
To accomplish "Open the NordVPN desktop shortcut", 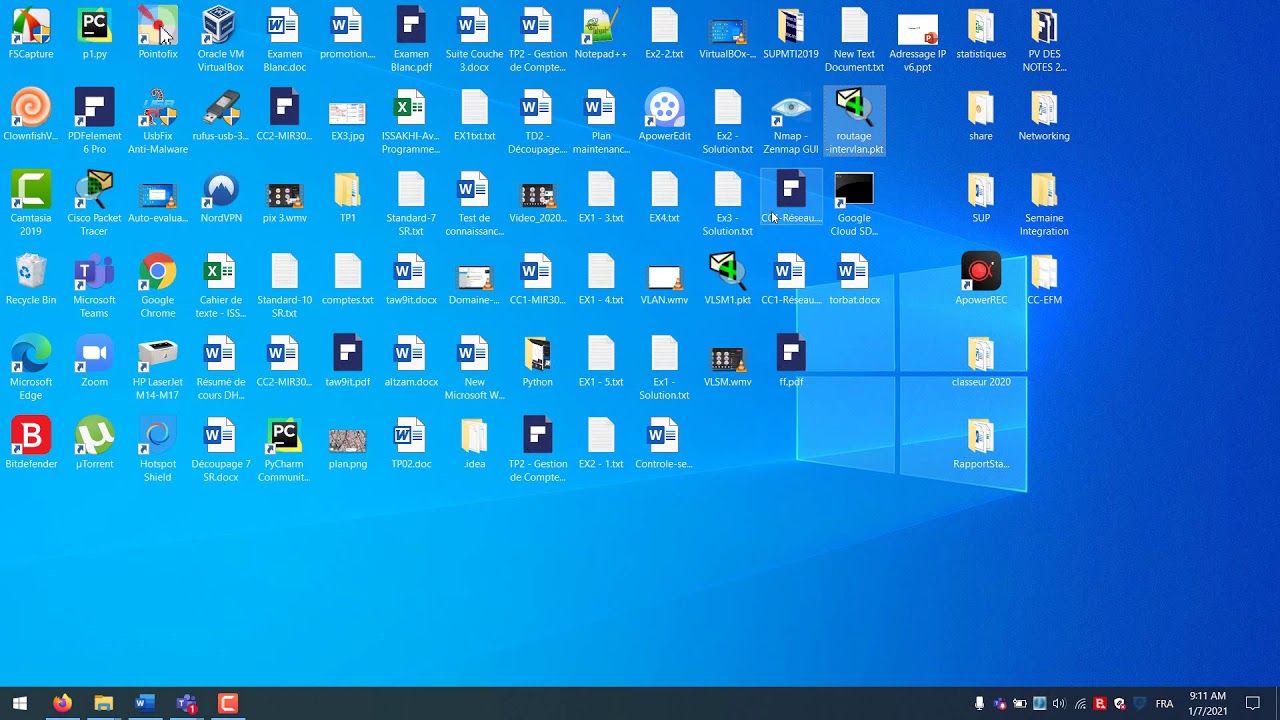I will click(x=220, y=191).
